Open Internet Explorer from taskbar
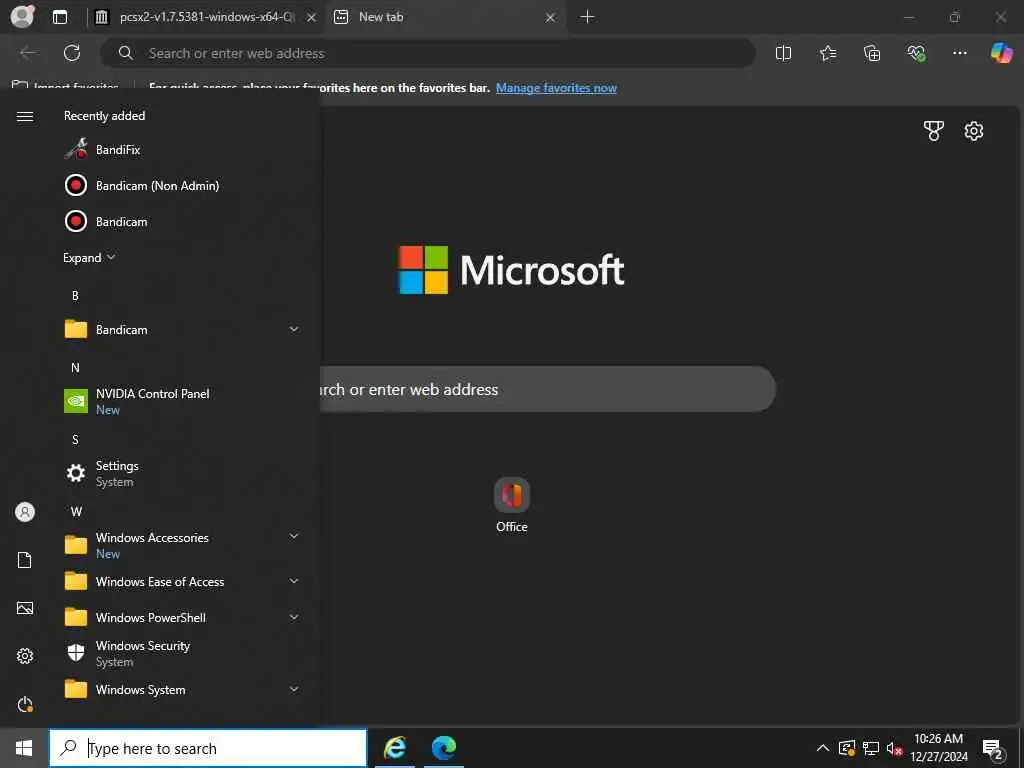 395,748
